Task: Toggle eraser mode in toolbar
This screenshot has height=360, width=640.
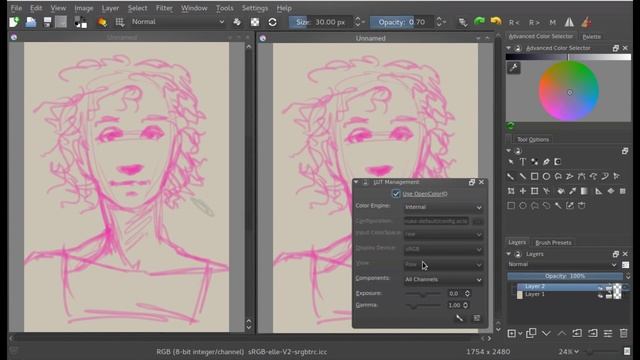Action: 237,22
